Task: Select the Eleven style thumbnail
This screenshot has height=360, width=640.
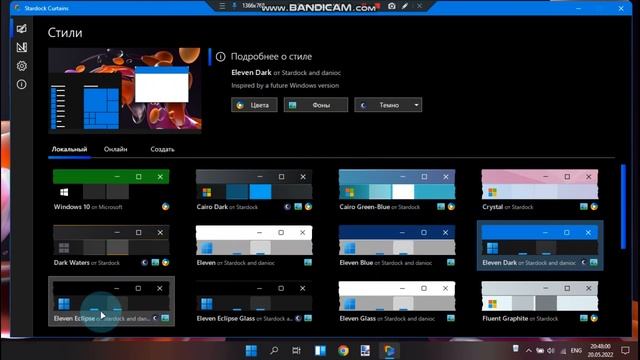Action: pyautogui.click(x=254, y=241)
